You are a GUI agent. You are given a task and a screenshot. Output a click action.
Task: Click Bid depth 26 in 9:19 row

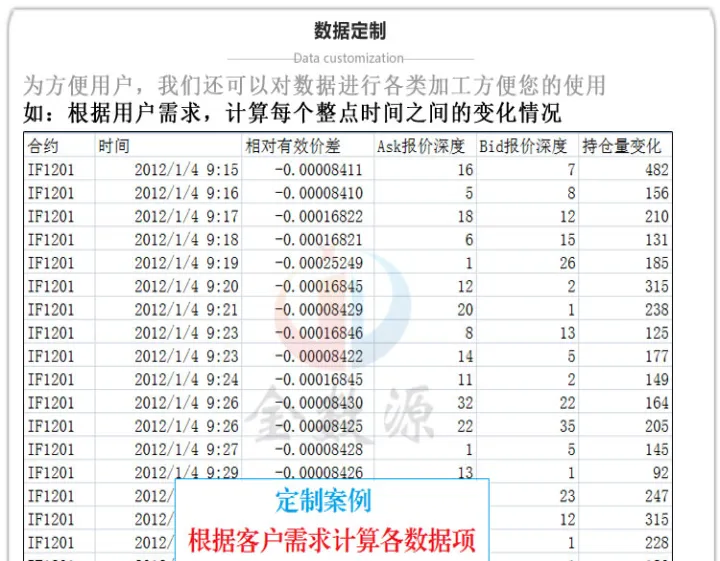(567, 263)
